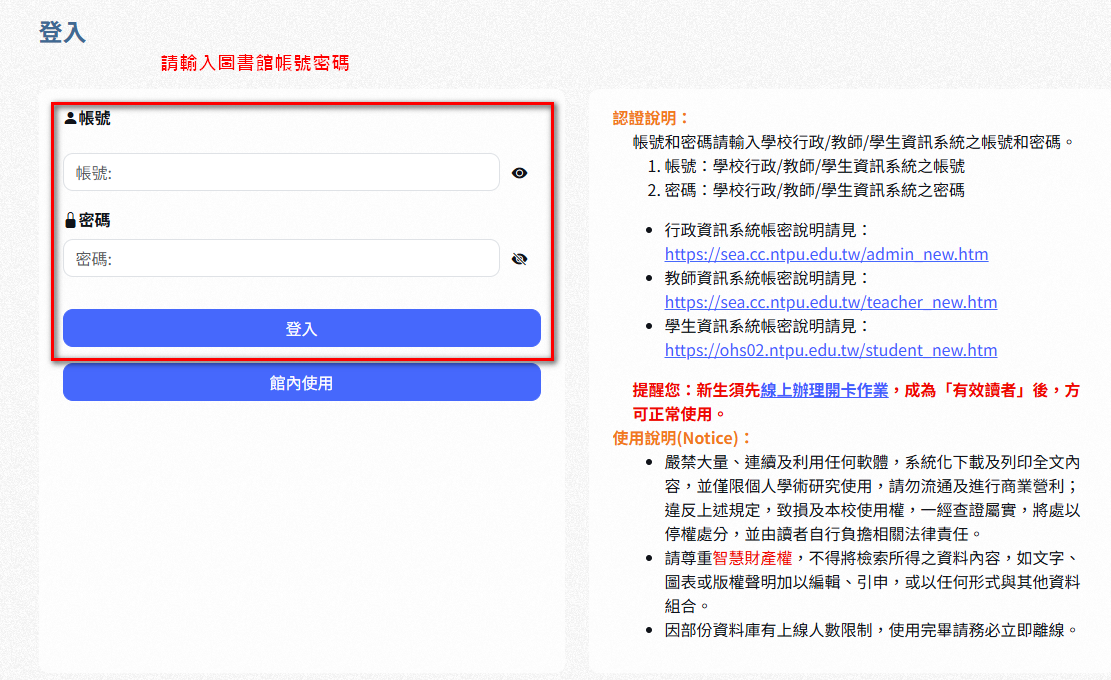
Task: Toggle password visibility with the crossed-eye icon
Action: [x=519, y=259]
